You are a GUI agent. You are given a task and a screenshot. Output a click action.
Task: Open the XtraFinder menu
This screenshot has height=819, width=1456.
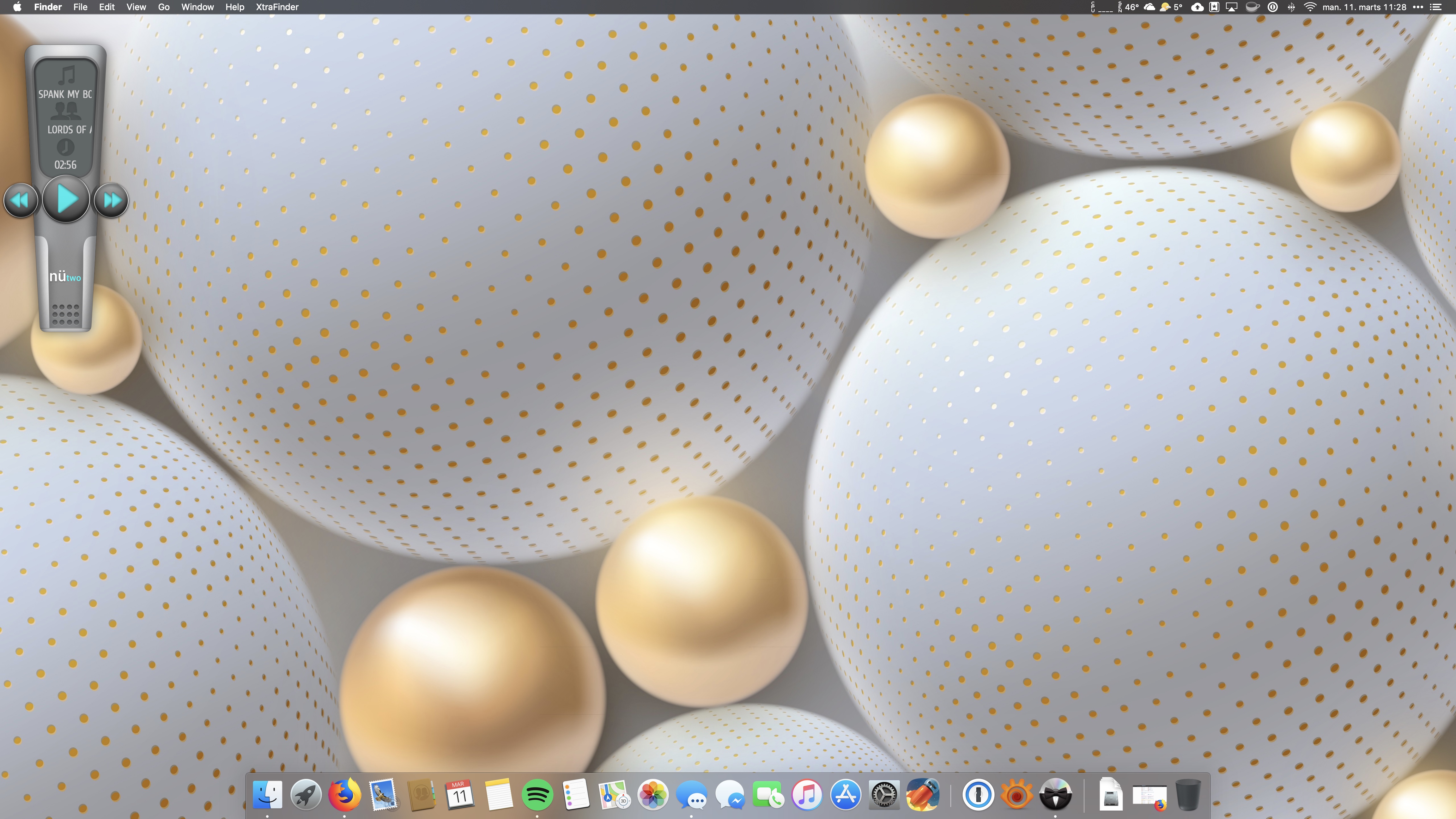277,7
